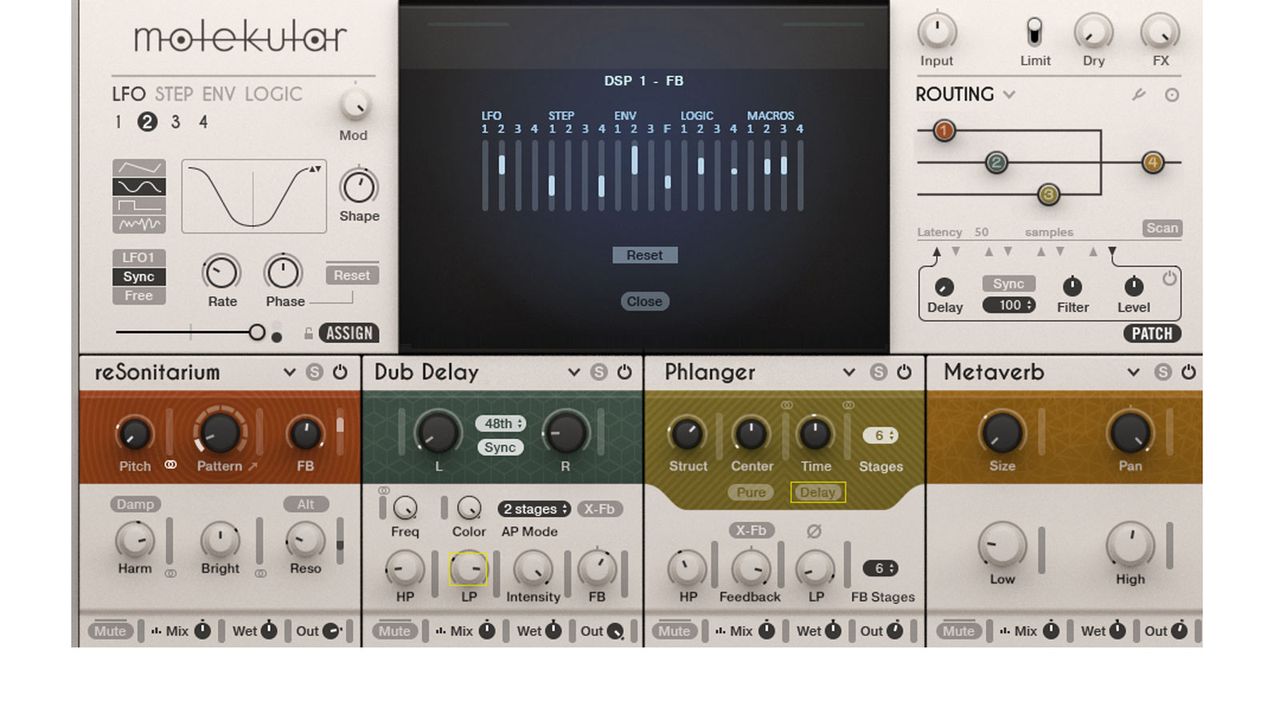Click the arrow icon next to Pattern
Screen dimensions: 1280x720
252,466
